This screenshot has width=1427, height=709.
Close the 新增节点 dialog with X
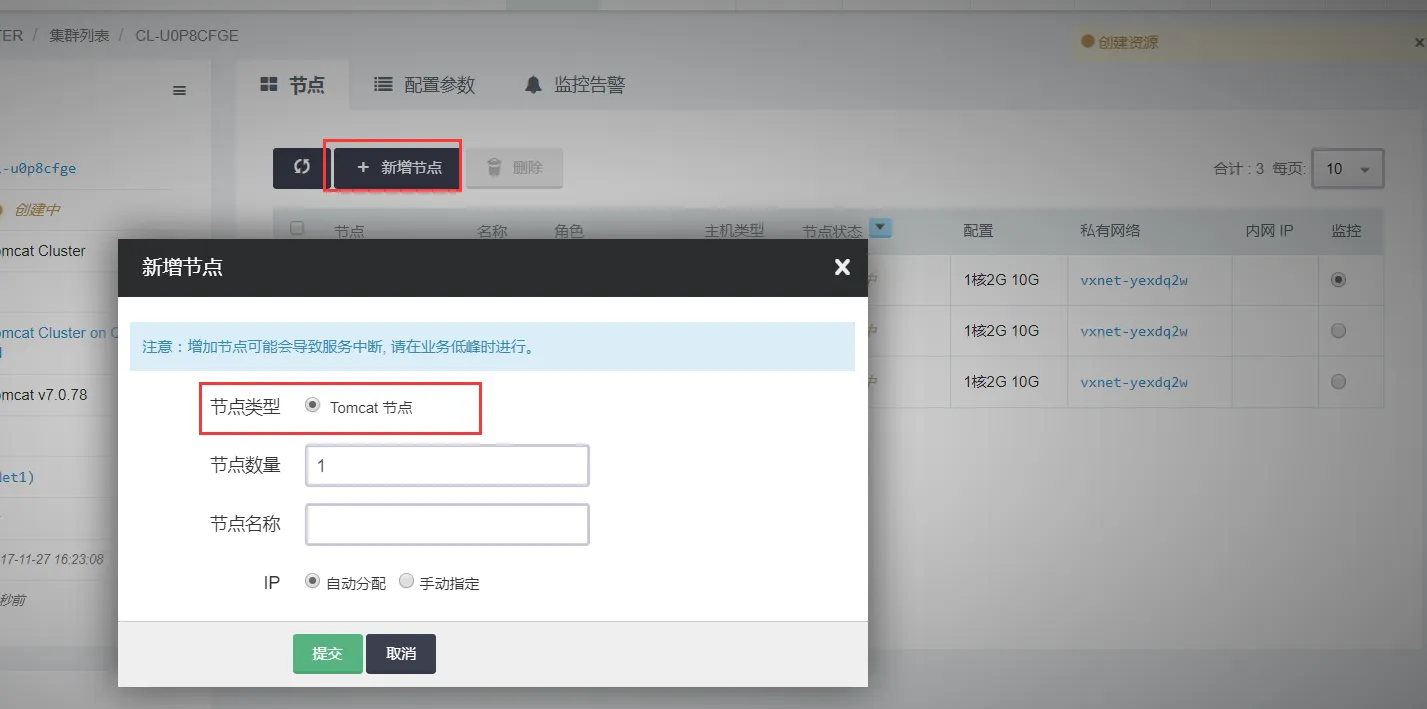pos(842,267)
